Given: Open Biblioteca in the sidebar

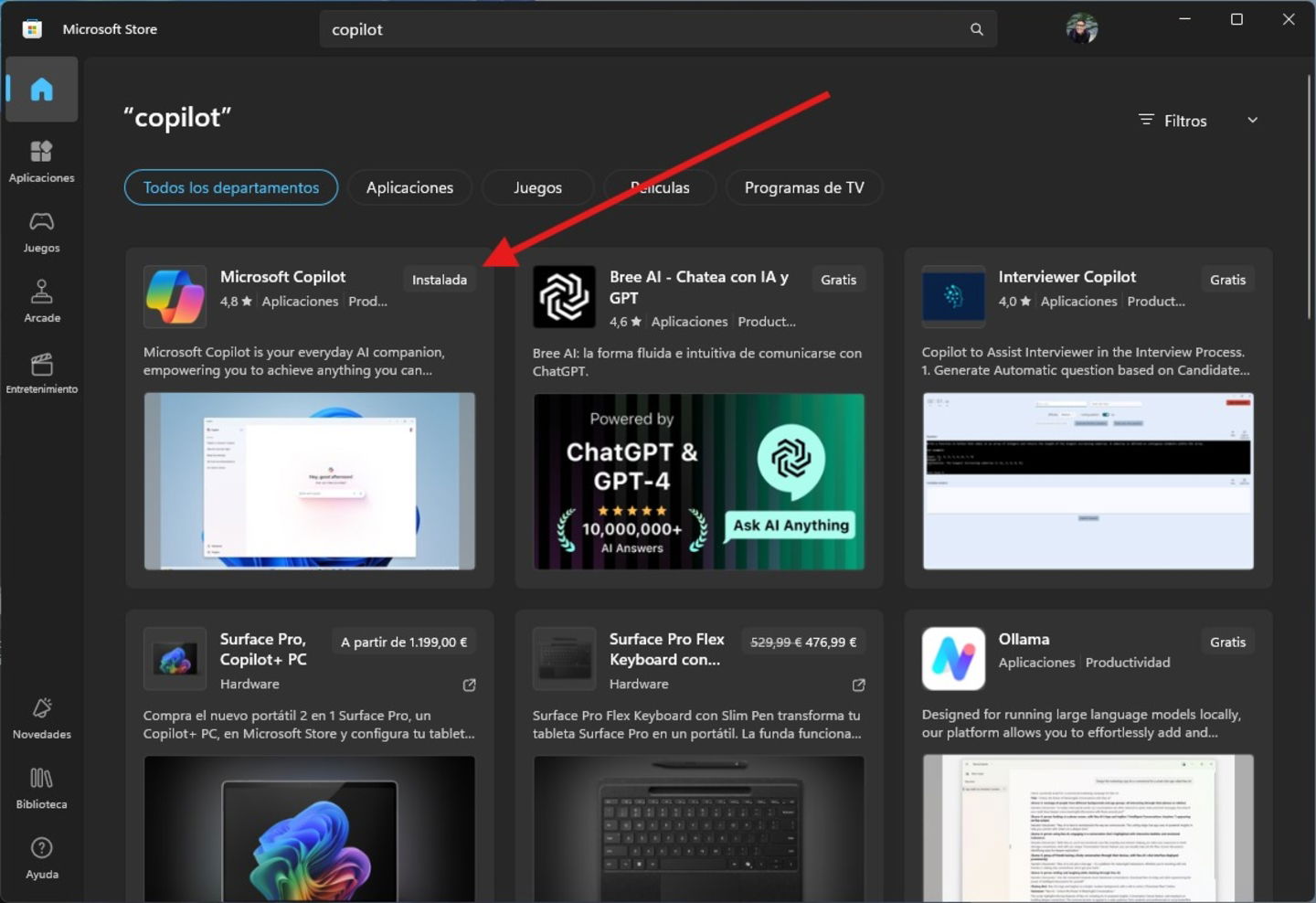Looking at the screenshot, I should [41, 789].
